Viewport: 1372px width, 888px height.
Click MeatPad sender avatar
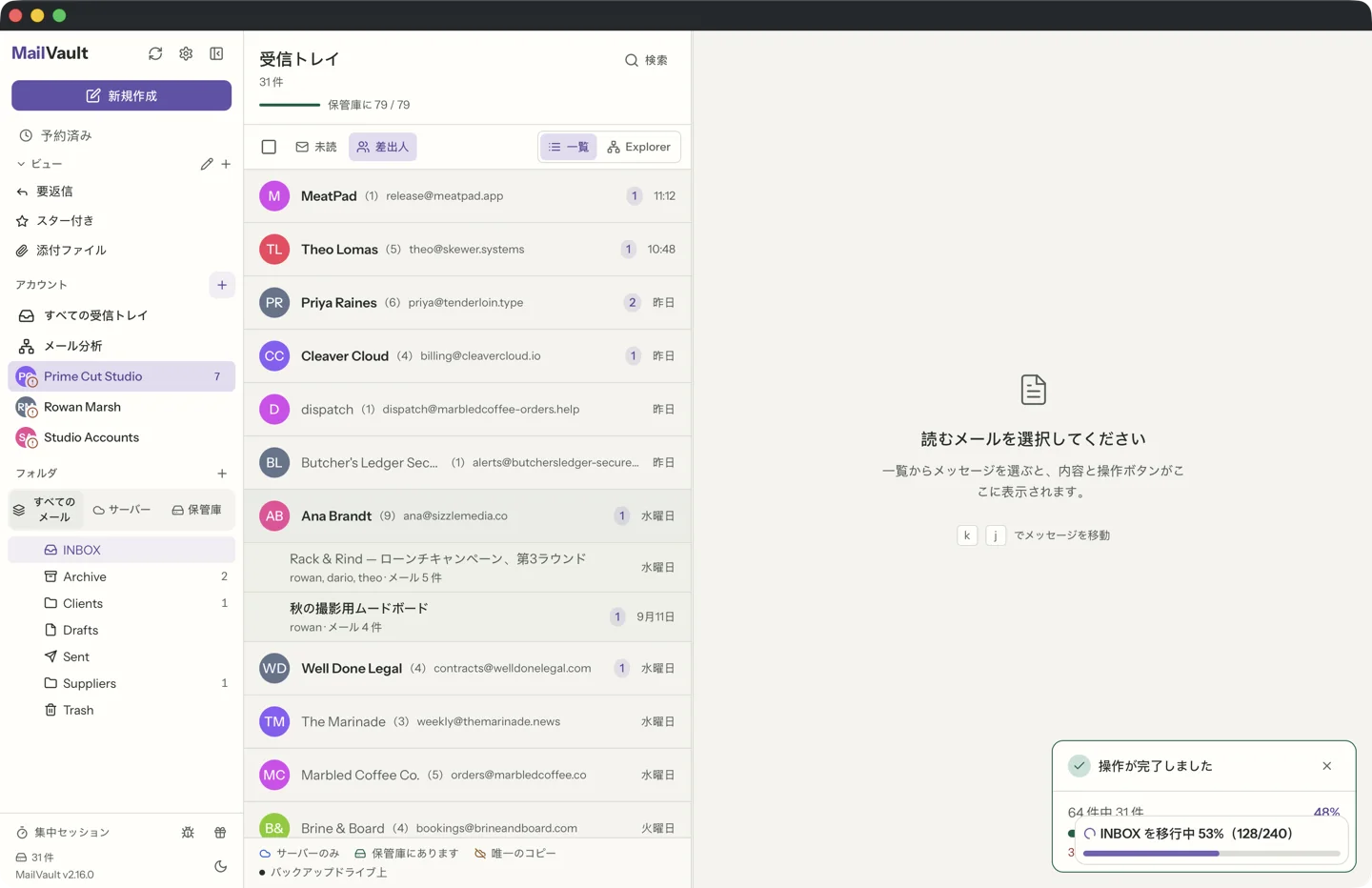point(274,196)
